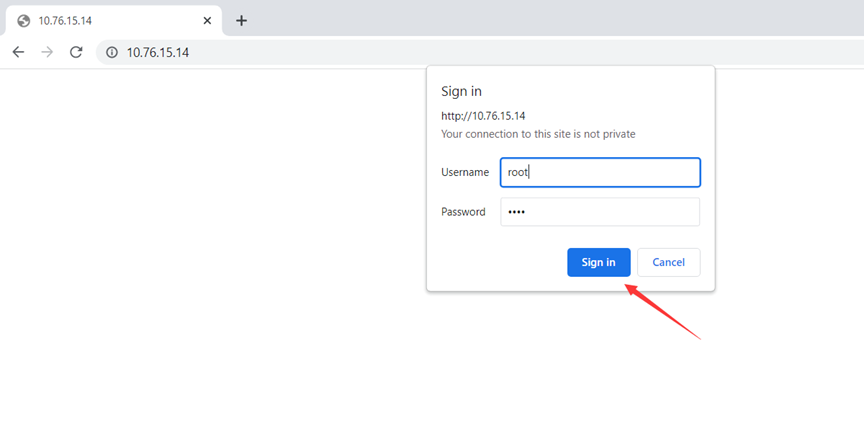Click the http://10.76.15.14 text in dialog

[x=483, y=116]
